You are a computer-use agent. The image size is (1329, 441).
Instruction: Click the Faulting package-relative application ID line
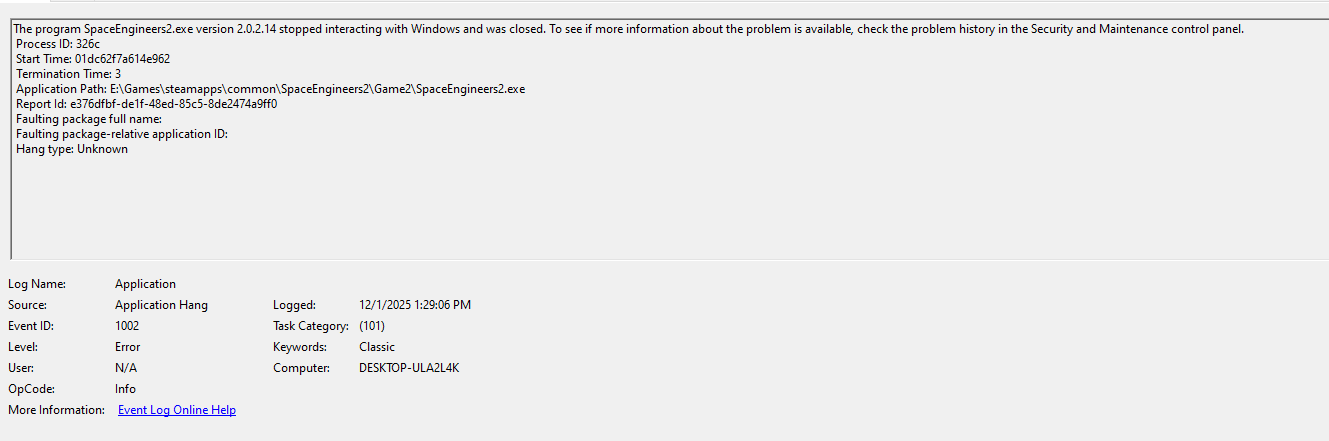click(122, 134)
